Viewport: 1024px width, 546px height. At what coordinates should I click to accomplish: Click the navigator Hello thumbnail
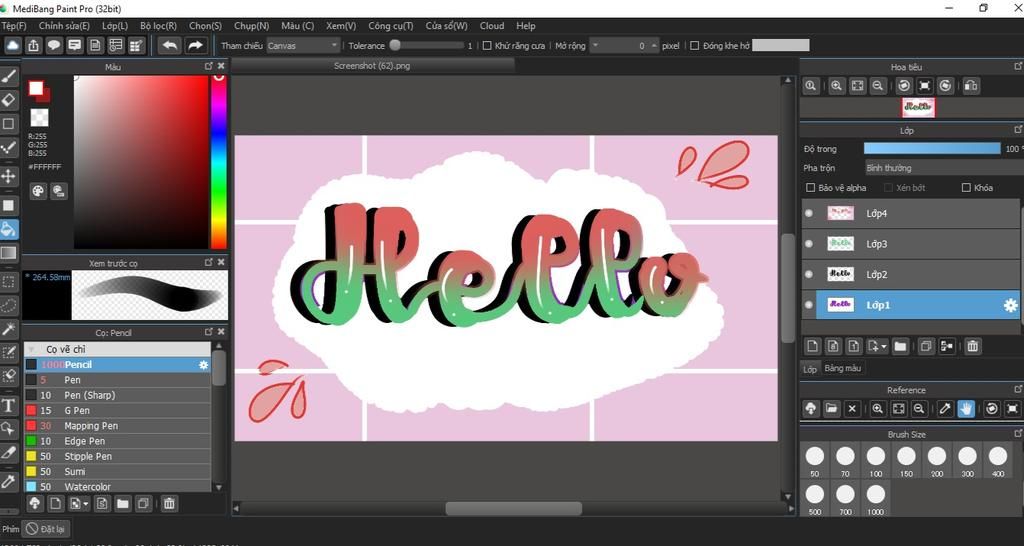918,108
